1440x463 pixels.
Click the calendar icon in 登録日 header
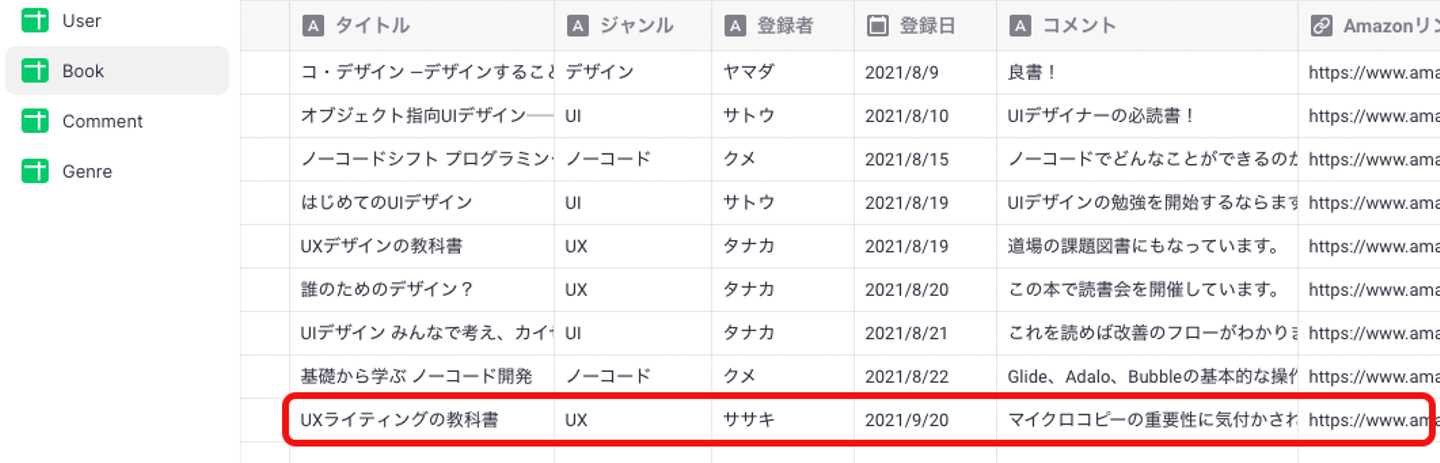pos(877,26)
